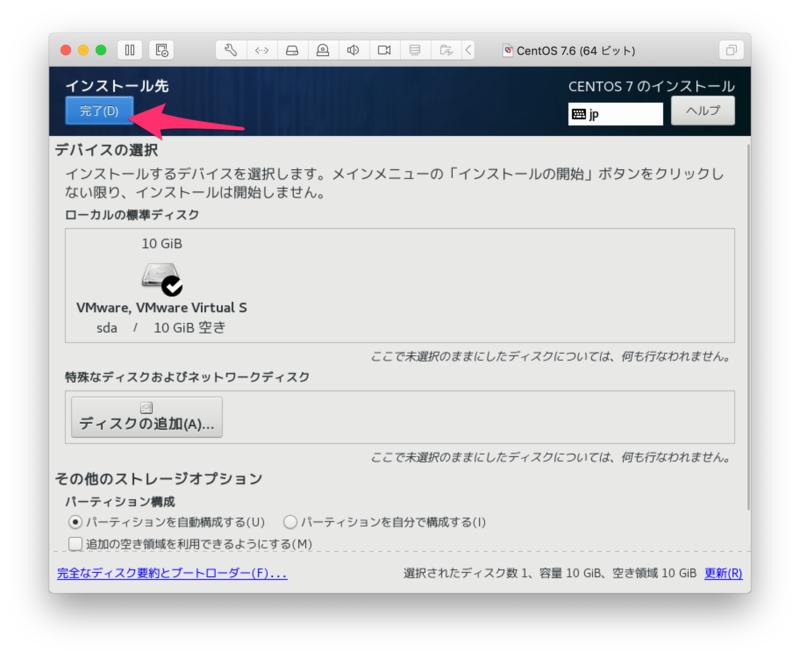Click the ヘルプ help button
800x658 pixels.
703,111
